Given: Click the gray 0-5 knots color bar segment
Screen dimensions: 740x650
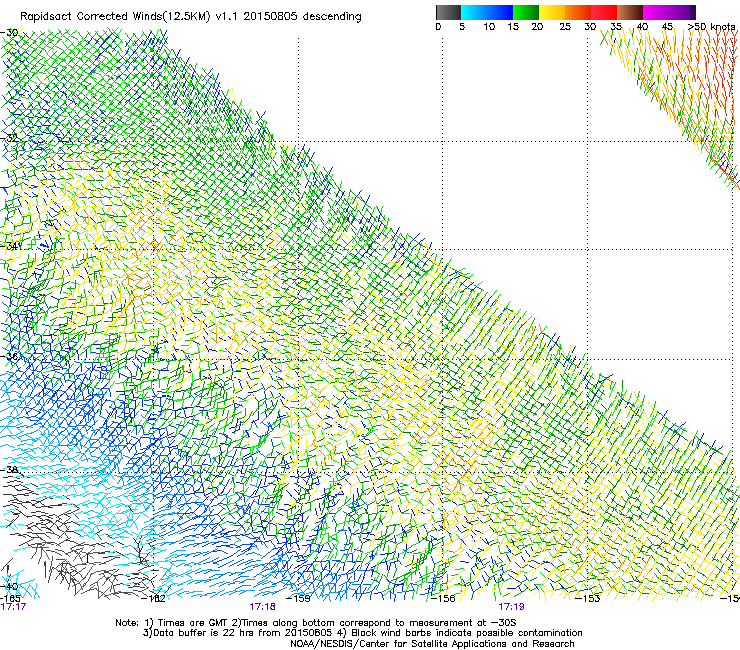Looking at the screenshot, I should (x=448, y=12).
